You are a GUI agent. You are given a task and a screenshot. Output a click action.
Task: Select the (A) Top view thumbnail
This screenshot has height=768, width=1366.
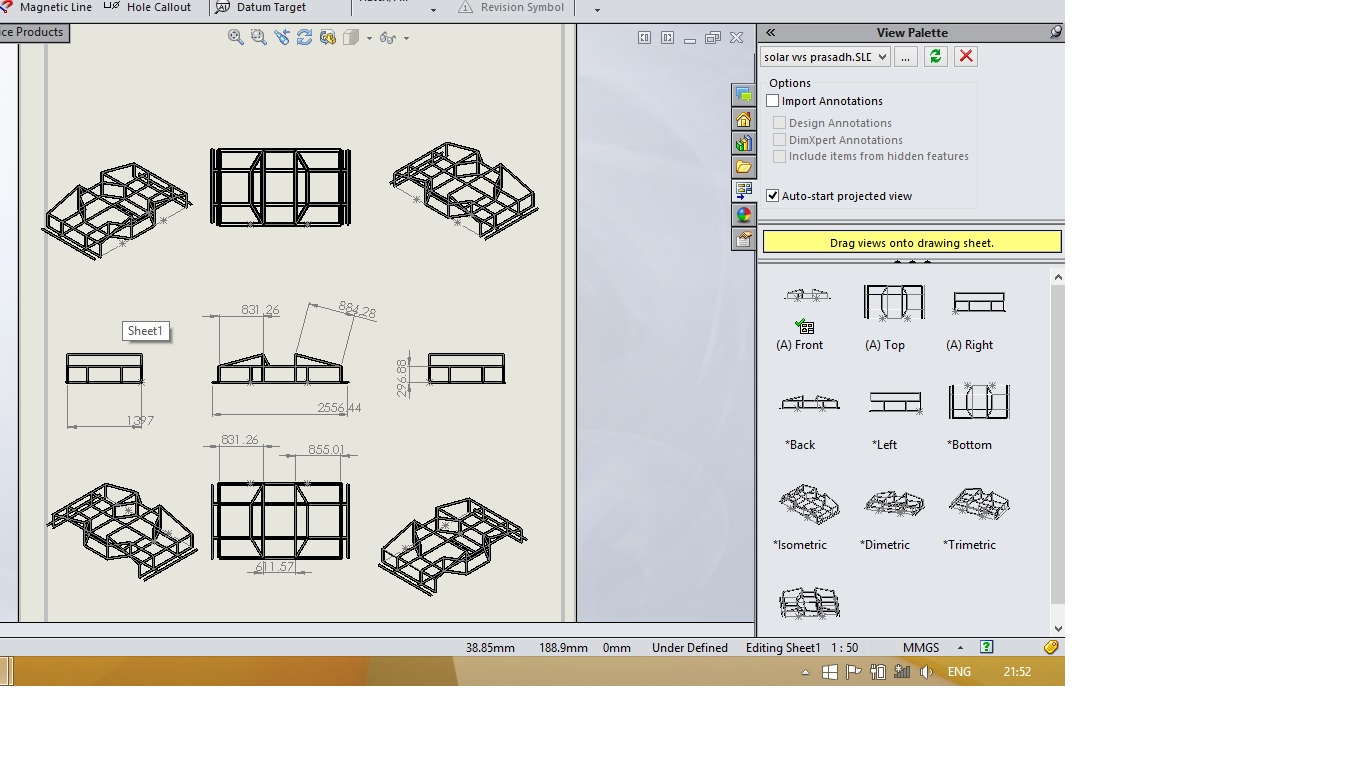click(893, 302)
